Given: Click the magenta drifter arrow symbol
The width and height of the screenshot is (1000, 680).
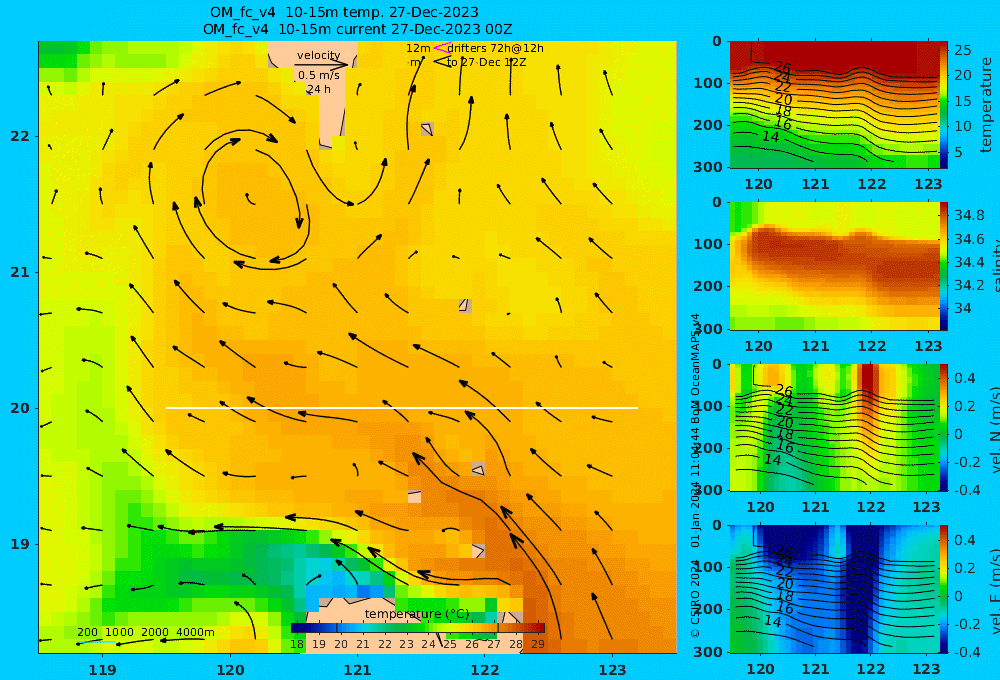Looking at the screenshot, I should 441,48.
